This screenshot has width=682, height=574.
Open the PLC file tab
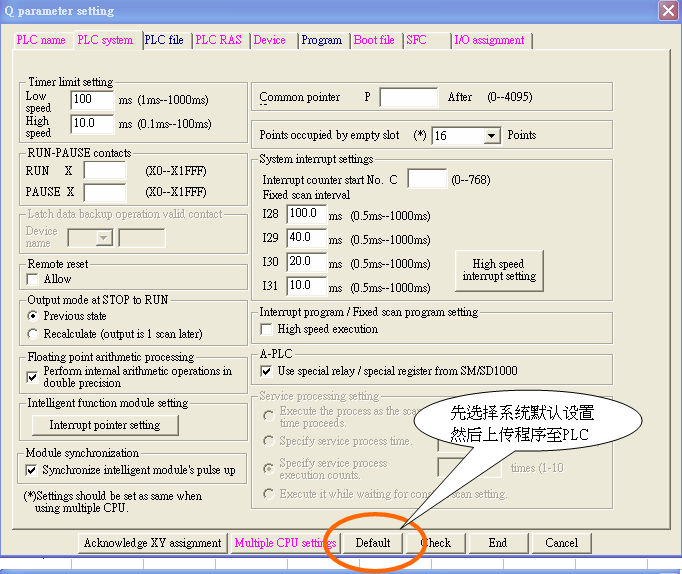[x=164, y=40]
